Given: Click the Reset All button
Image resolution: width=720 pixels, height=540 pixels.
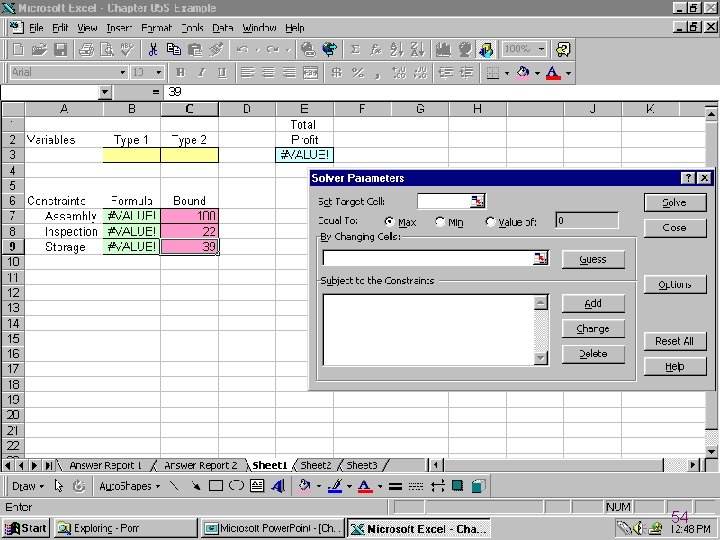Looking at the screenshot, I should (x=675, y=341).
